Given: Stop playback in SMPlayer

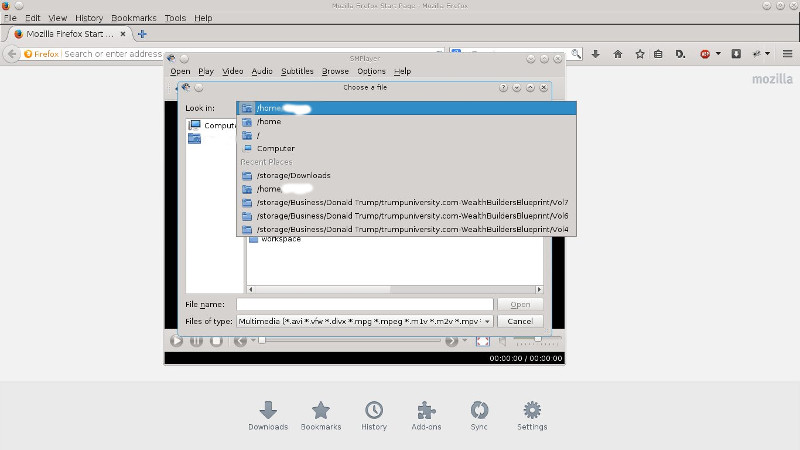Looking at the screenshot, I should (216, 341).
